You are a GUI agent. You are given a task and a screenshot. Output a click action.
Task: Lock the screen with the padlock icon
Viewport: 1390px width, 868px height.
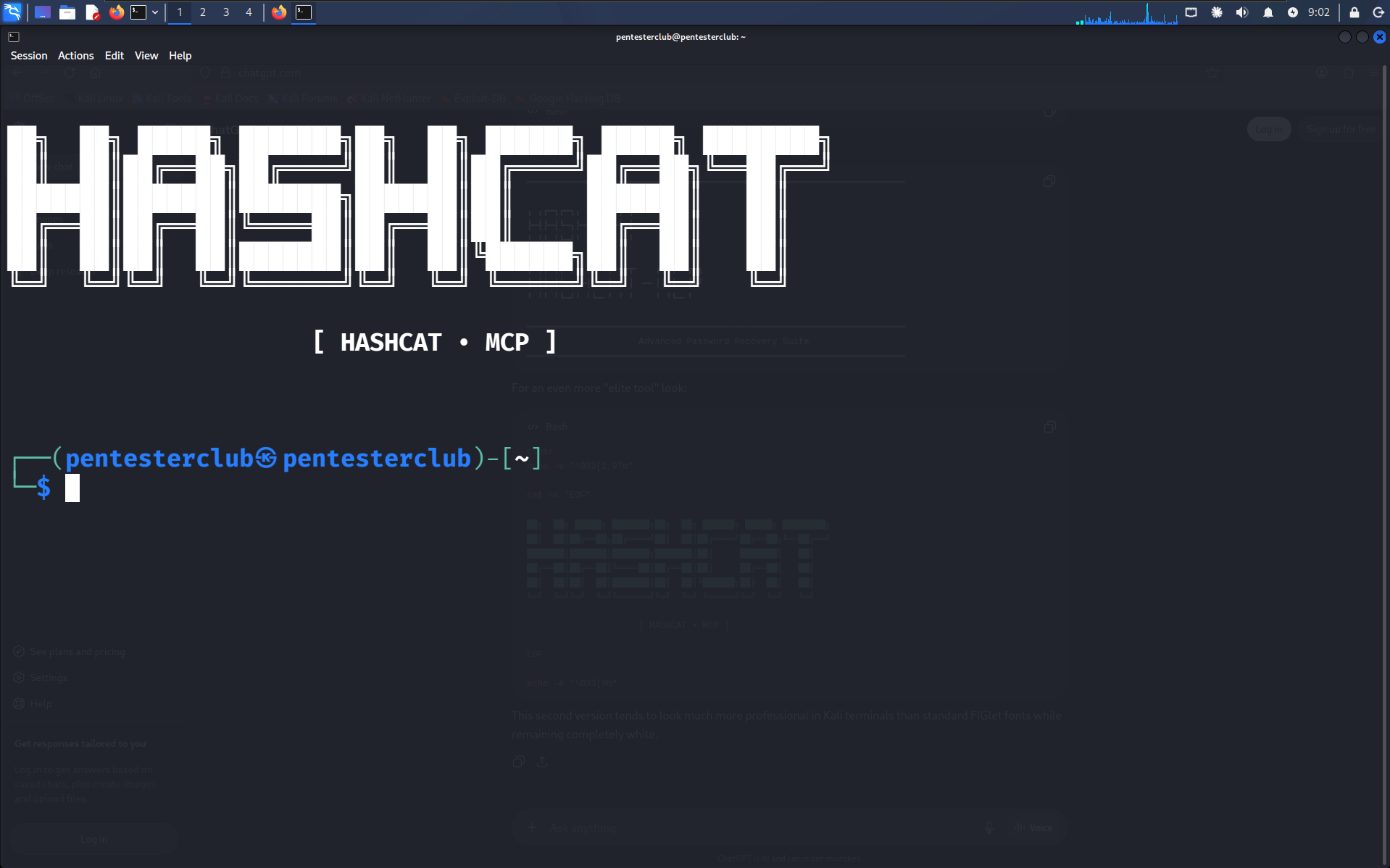tap(1354, 12)
